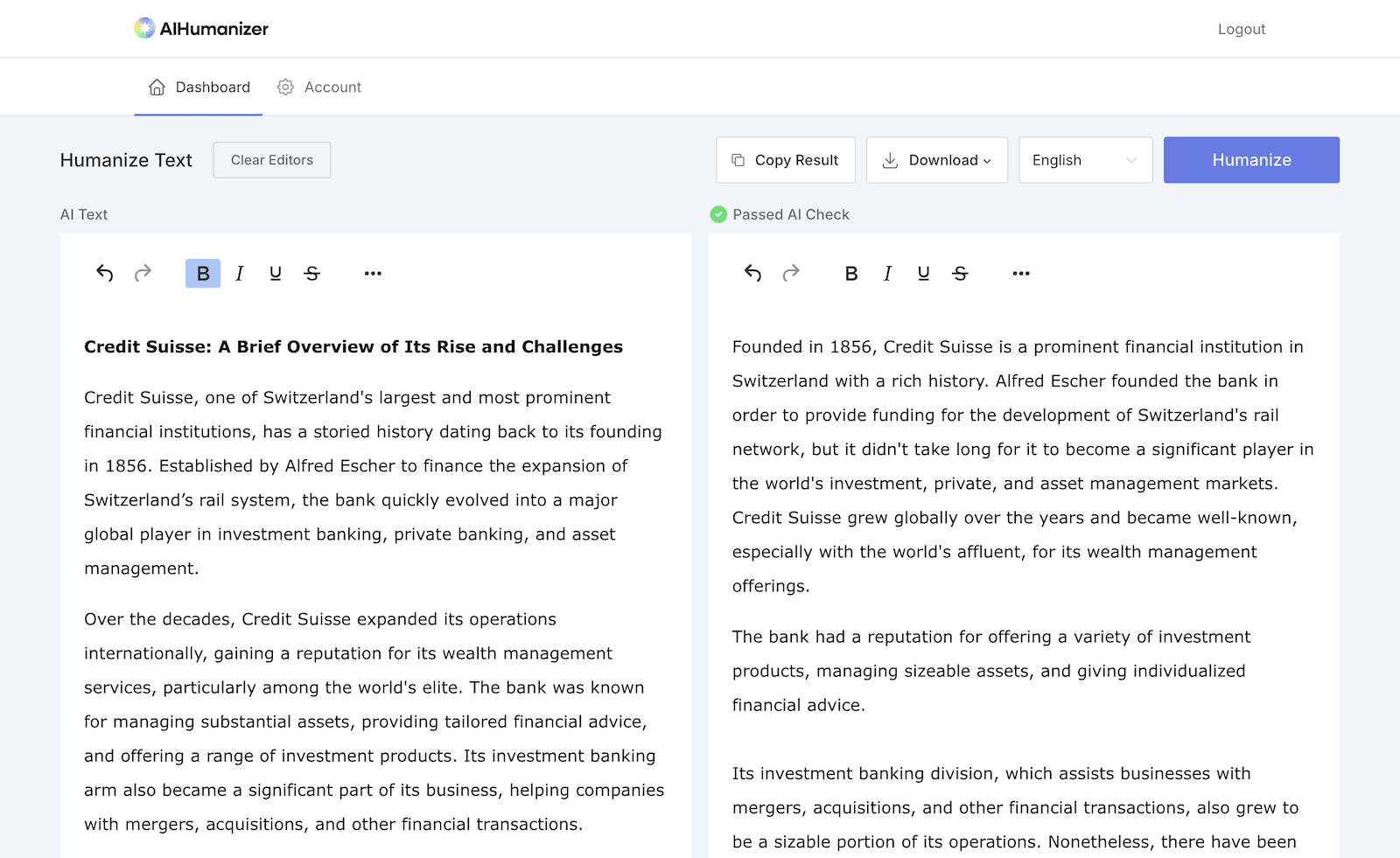The image size is (1400, 858).
Task: Click the Copy Result icon
Action: pos(738,160)
